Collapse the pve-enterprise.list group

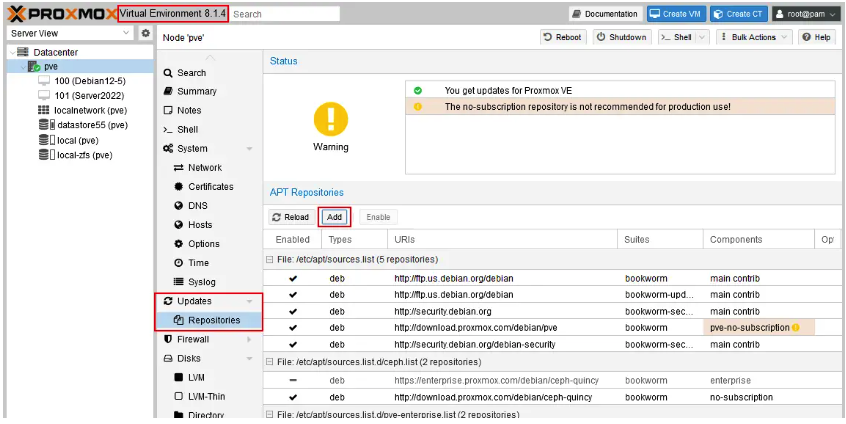[269, 414]
